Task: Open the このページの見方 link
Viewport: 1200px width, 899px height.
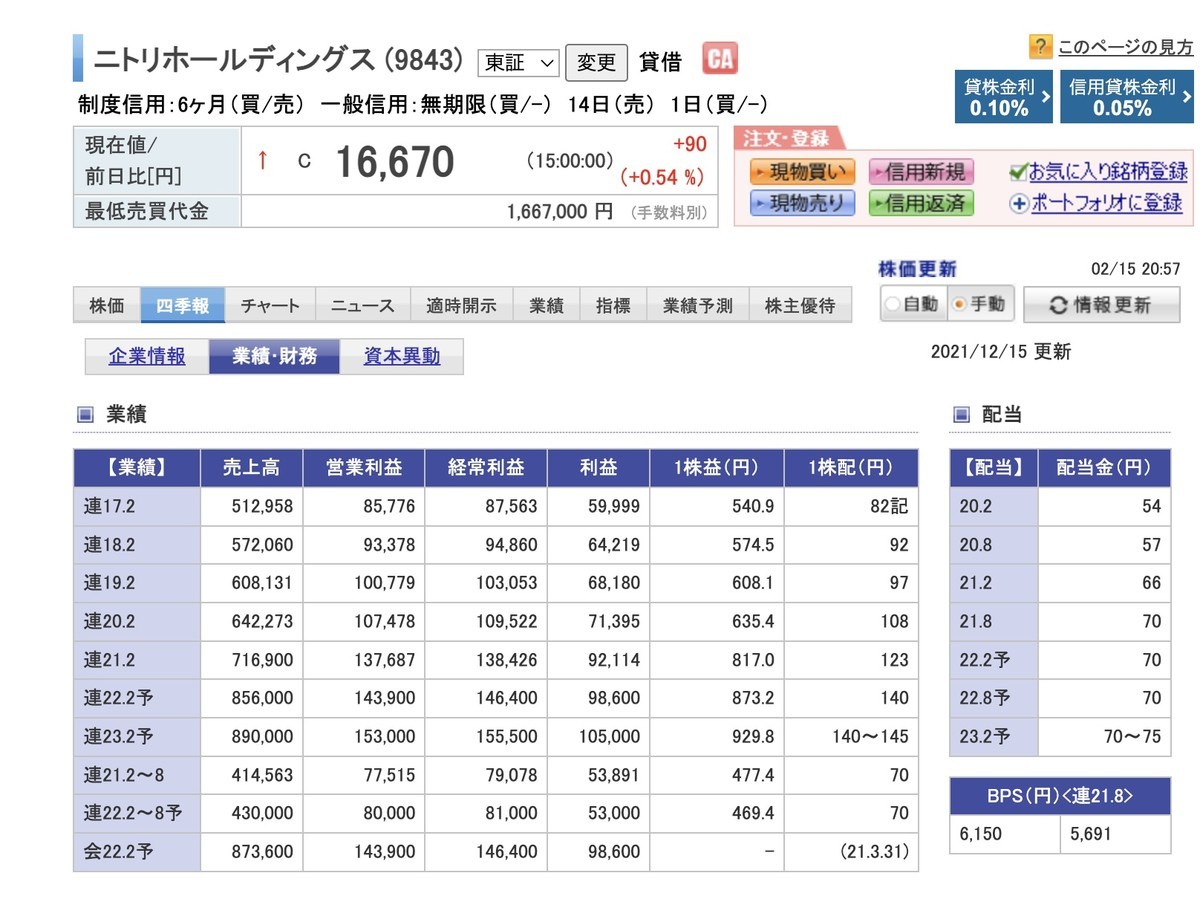Action: [x=1125, y=47]
